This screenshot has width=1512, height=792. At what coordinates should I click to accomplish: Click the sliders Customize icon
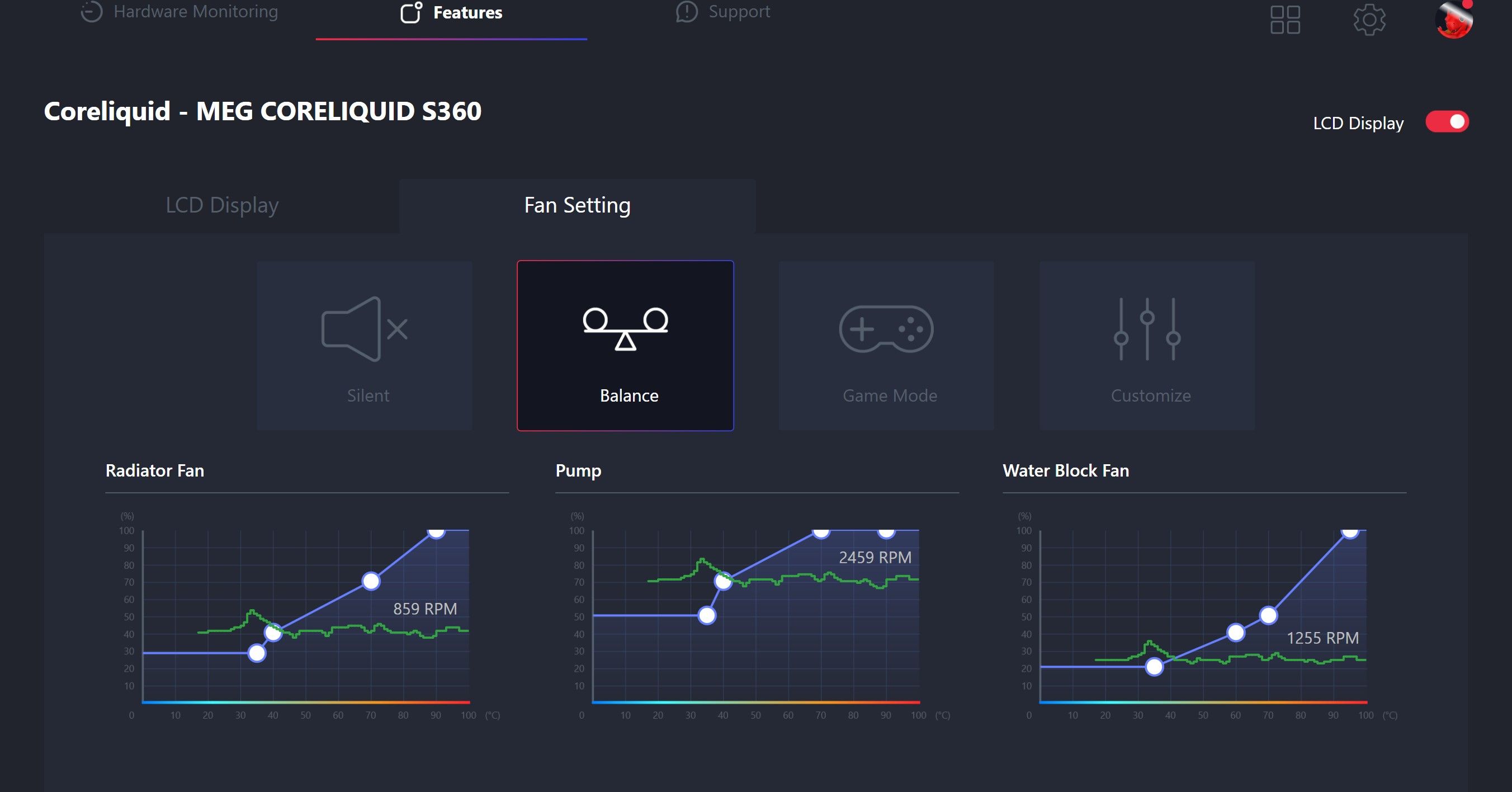tap(1147, 329)
